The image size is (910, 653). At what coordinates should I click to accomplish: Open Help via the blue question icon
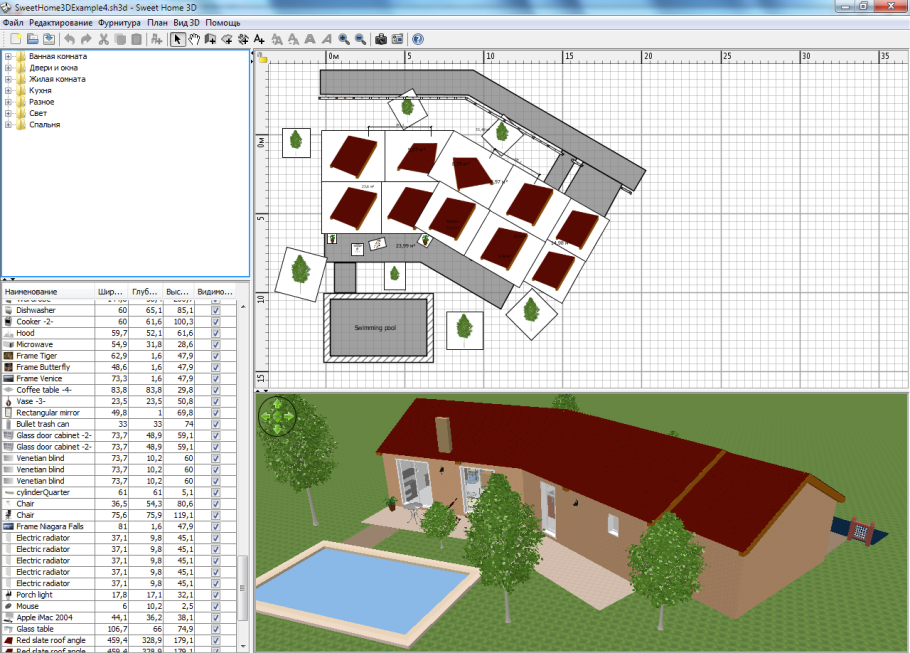[x=417, y=39]
